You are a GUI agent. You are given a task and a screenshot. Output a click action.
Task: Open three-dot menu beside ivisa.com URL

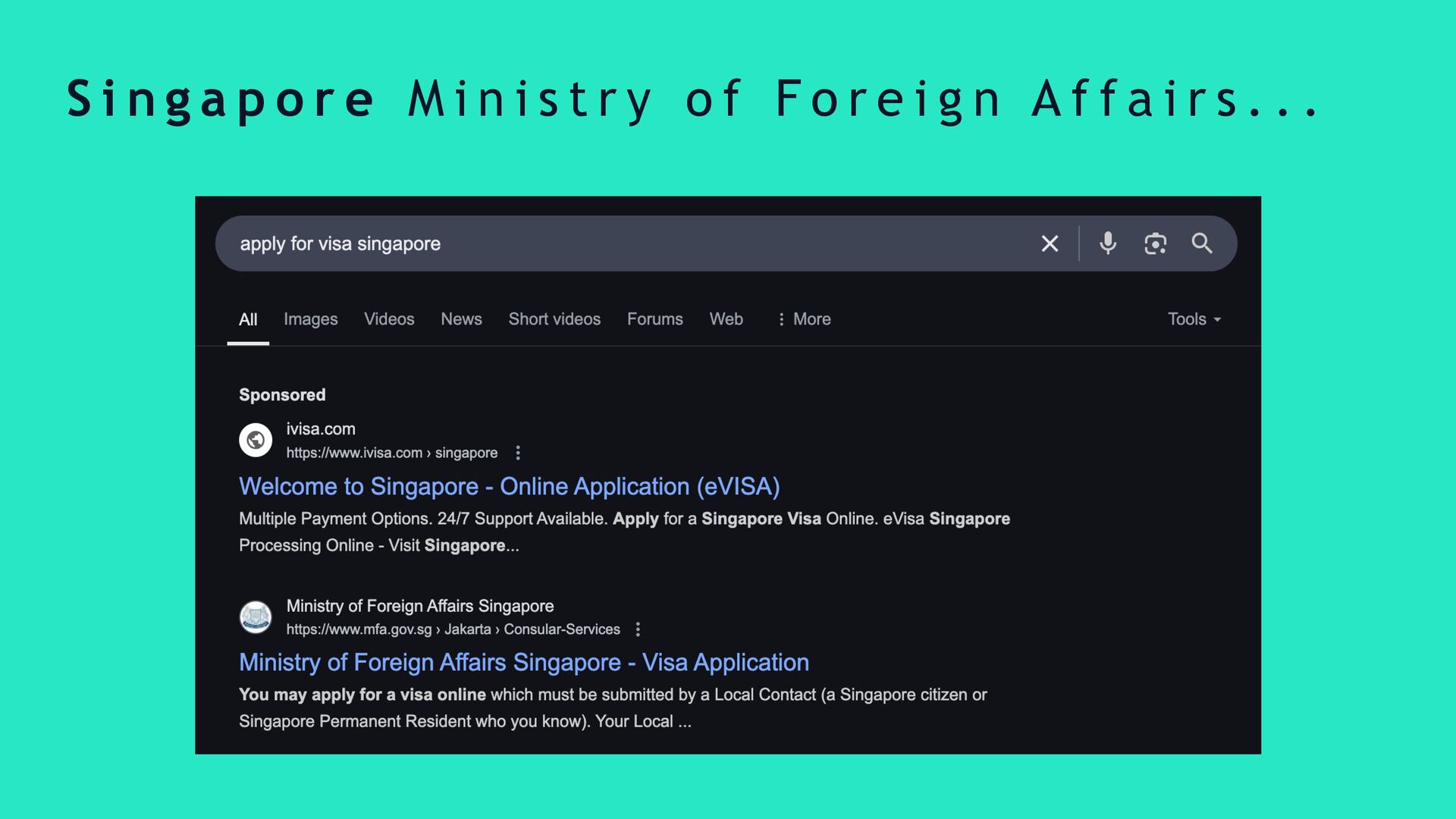click(518, 453)
